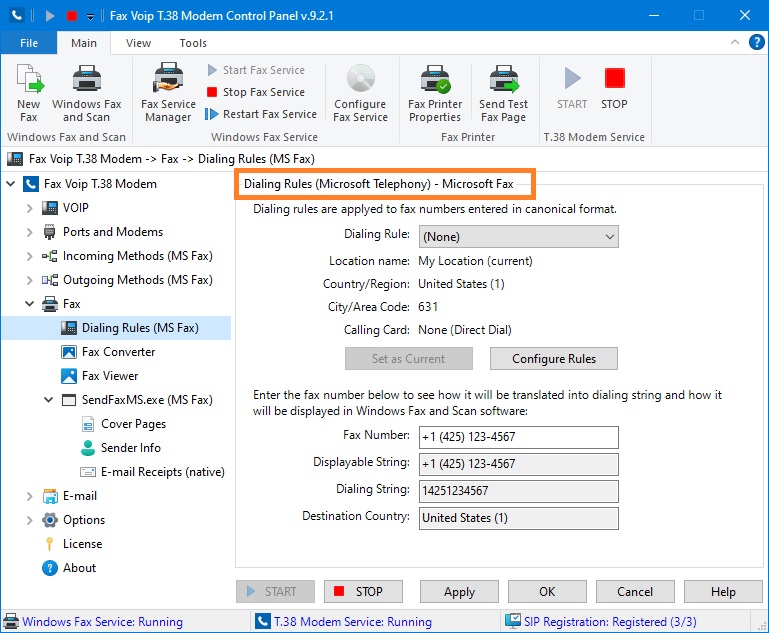The image size is (769, 633).
Task: Click Send Test Fax Page
Action: pyautogui.click(x=503, y=93)
